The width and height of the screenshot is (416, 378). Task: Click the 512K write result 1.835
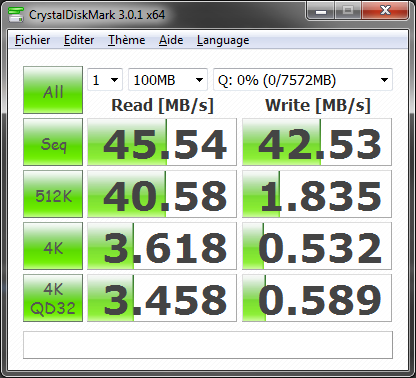click(x=317, y=194)
